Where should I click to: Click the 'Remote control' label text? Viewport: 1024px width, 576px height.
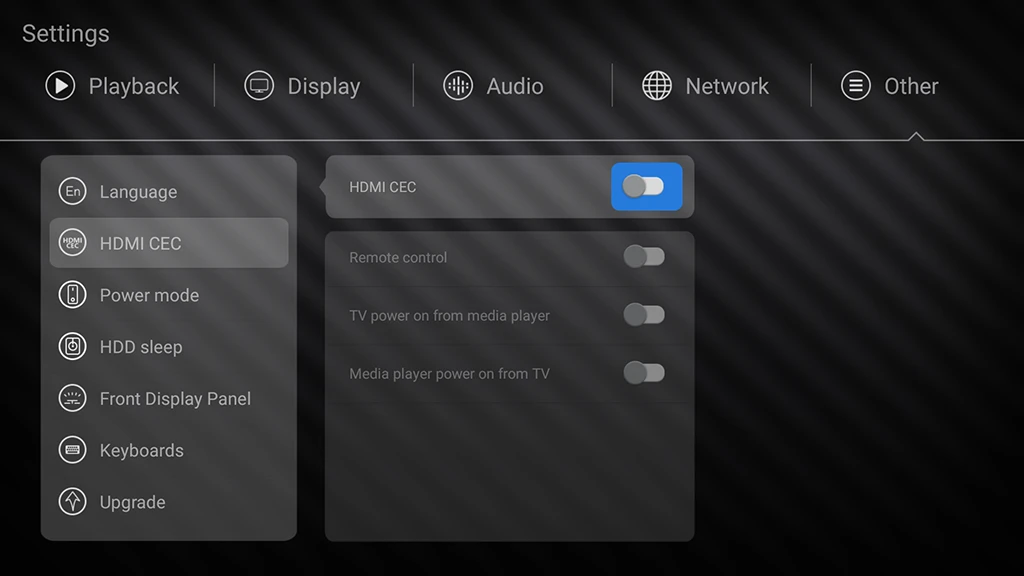[x=398, y=257]
